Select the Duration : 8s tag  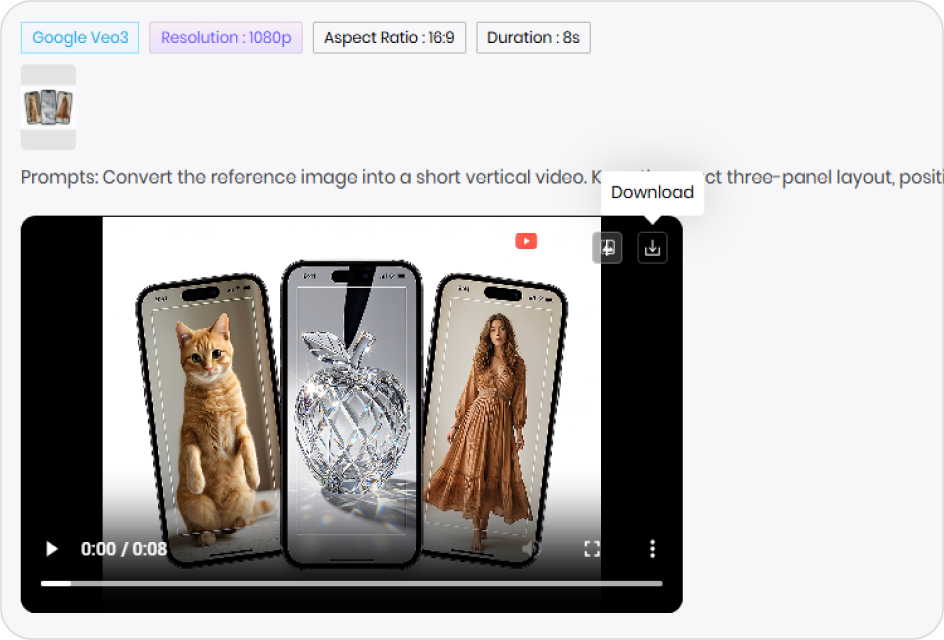(533, 38)
